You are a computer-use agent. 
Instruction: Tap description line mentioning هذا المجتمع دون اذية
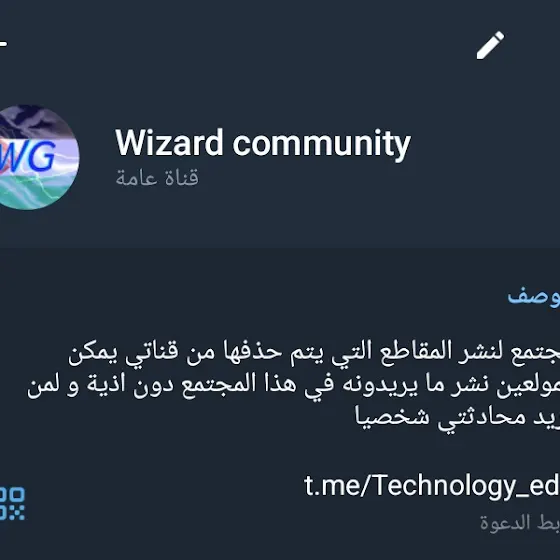(x=294, y=385)
